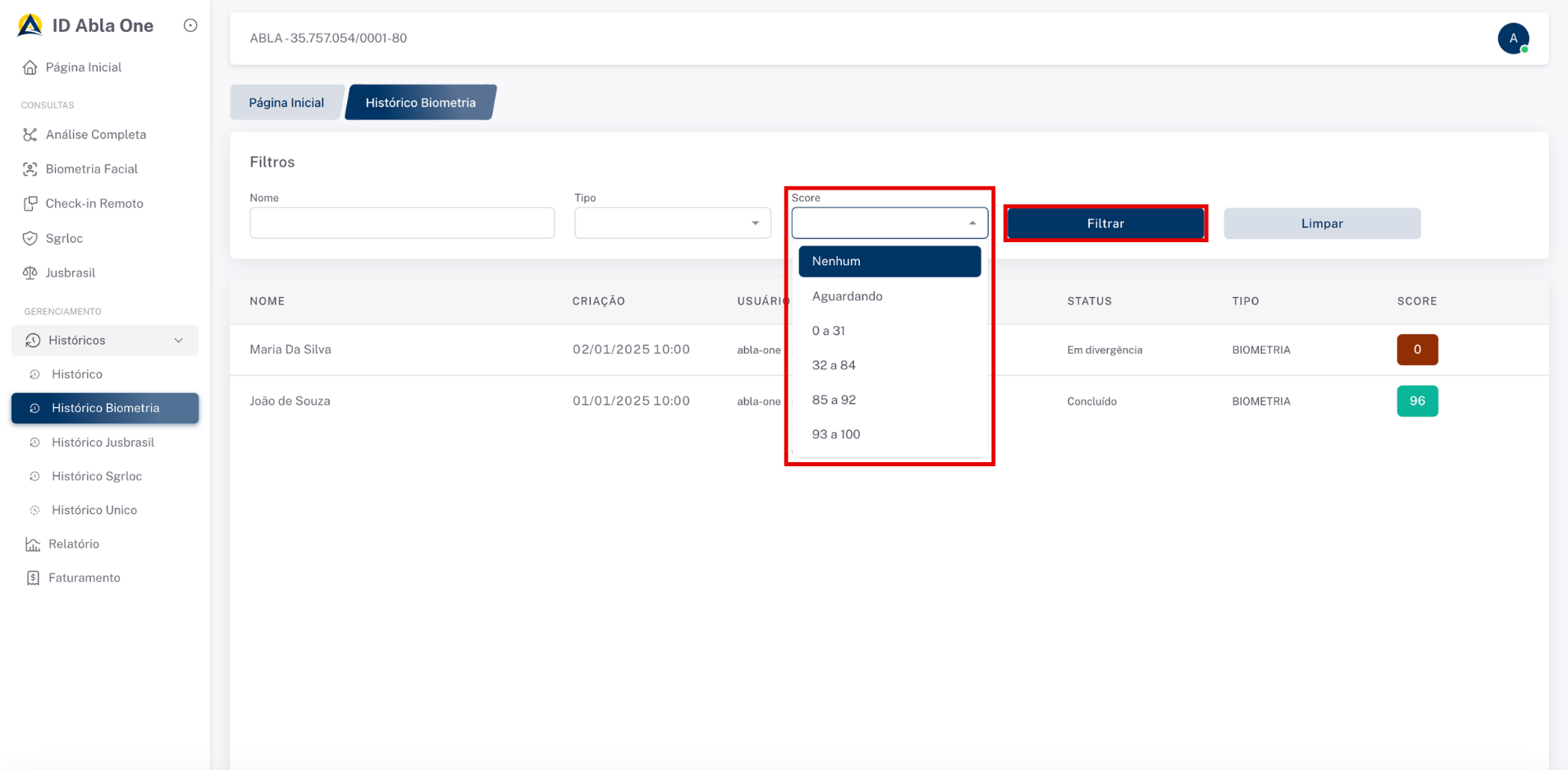This screenshot has height=770, width=1568.
Task: Collapse the Históricos menu chevron
Action: 179,341
